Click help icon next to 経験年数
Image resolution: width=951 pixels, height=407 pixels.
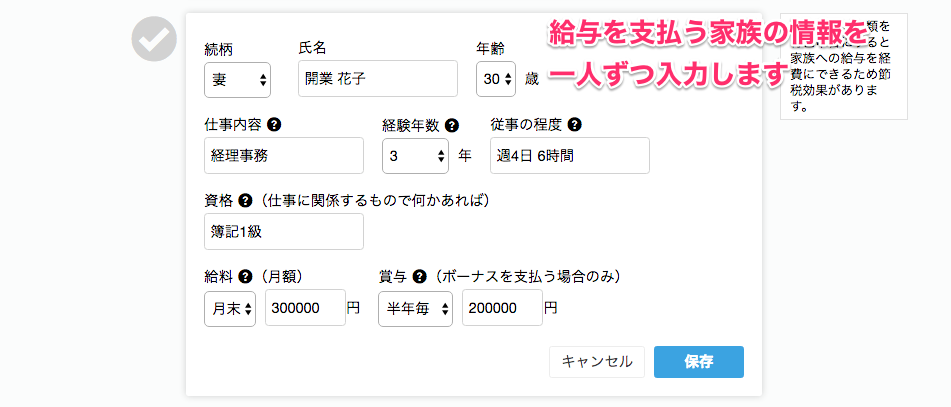pyautogui.click(x=452, y=126)
